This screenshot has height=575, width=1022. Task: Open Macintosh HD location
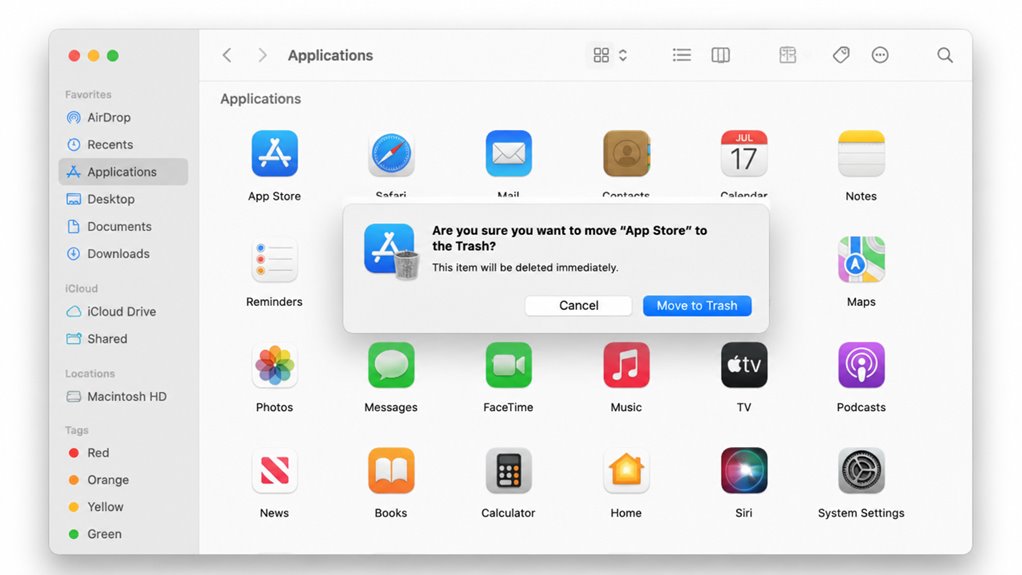click(123, 396)
